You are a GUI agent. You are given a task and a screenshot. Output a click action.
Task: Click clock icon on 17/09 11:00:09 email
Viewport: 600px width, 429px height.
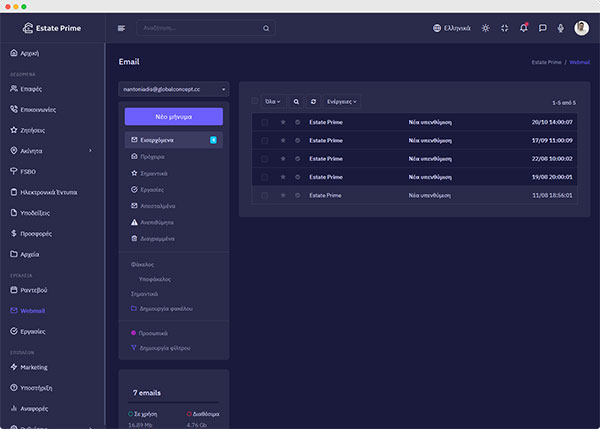297,140
